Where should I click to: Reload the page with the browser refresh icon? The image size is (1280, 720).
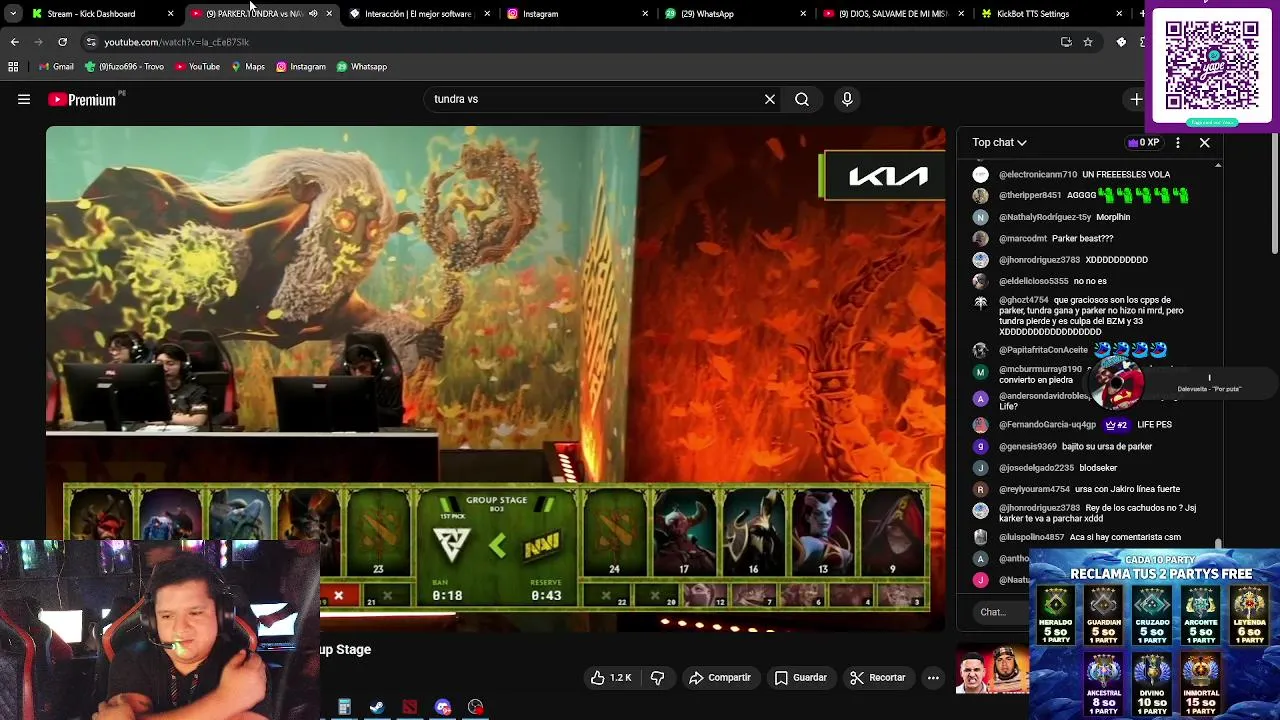[62, 42]
